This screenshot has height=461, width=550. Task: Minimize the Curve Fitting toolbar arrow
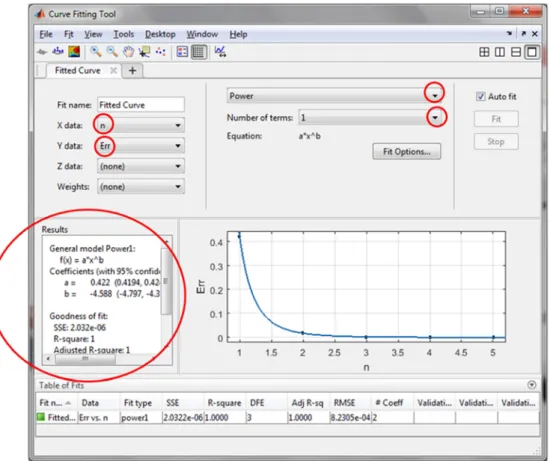tap(509, 34)
